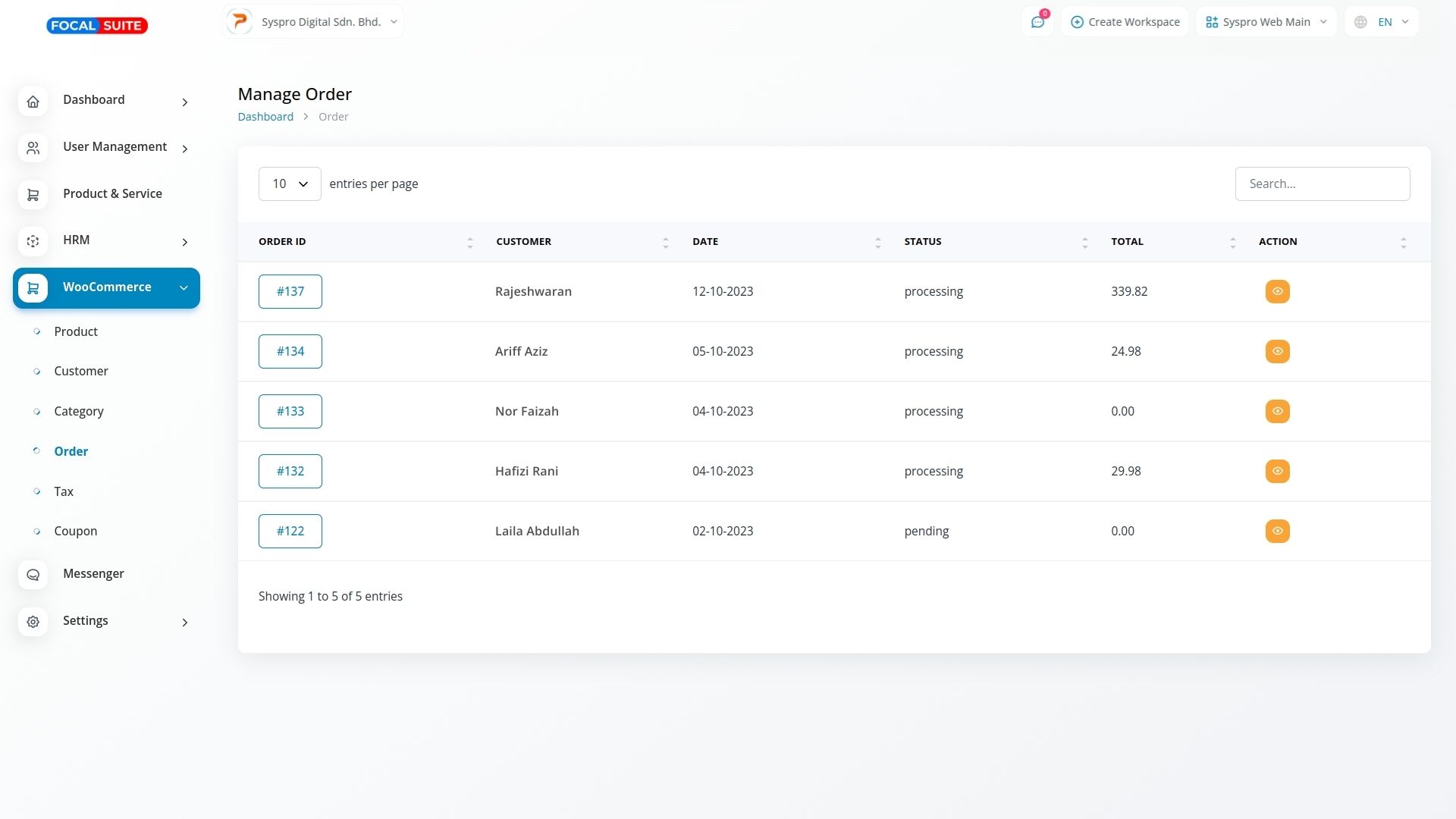Viewport: 1456px width, 819px height.
Task: Click the Settings gear icon in sidebar
Action: 33,622
